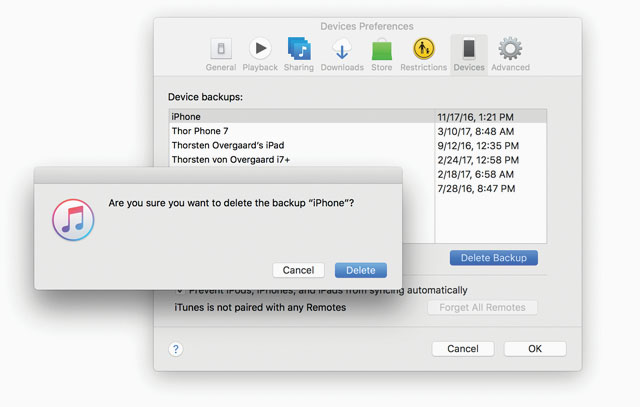Screen dimensions: 640x407
Task: Open the General preferences pane
Action: pyautogui.click(x=221, y=55)
